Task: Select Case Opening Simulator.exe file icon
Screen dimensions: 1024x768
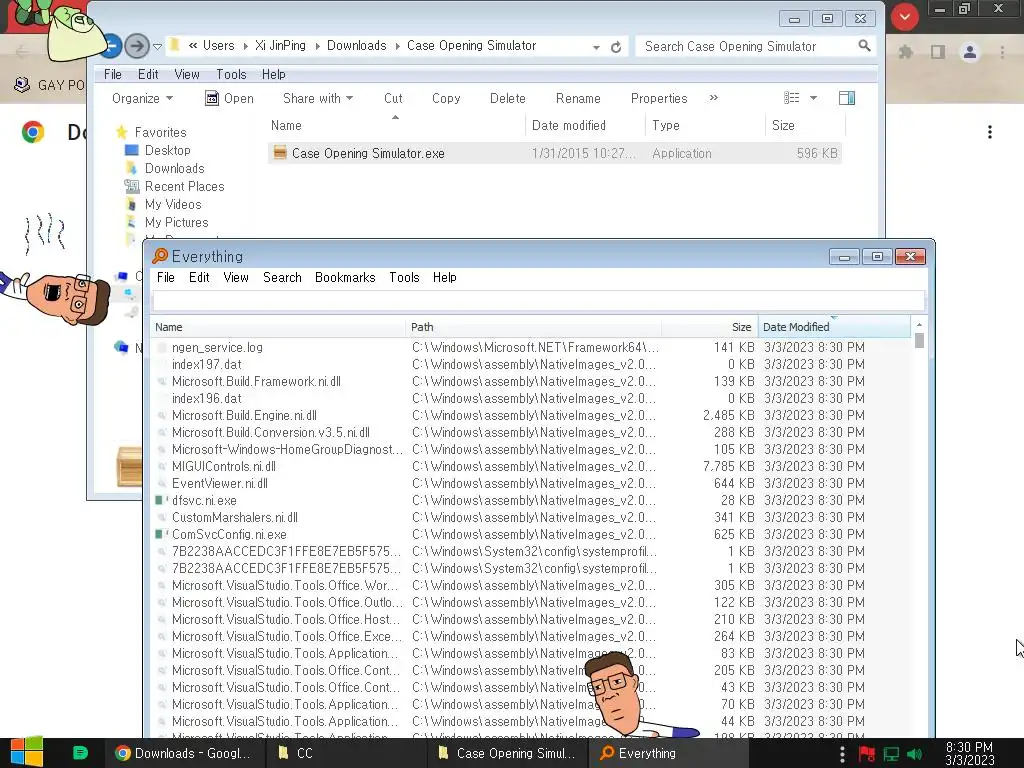Action: pos(280,153)
